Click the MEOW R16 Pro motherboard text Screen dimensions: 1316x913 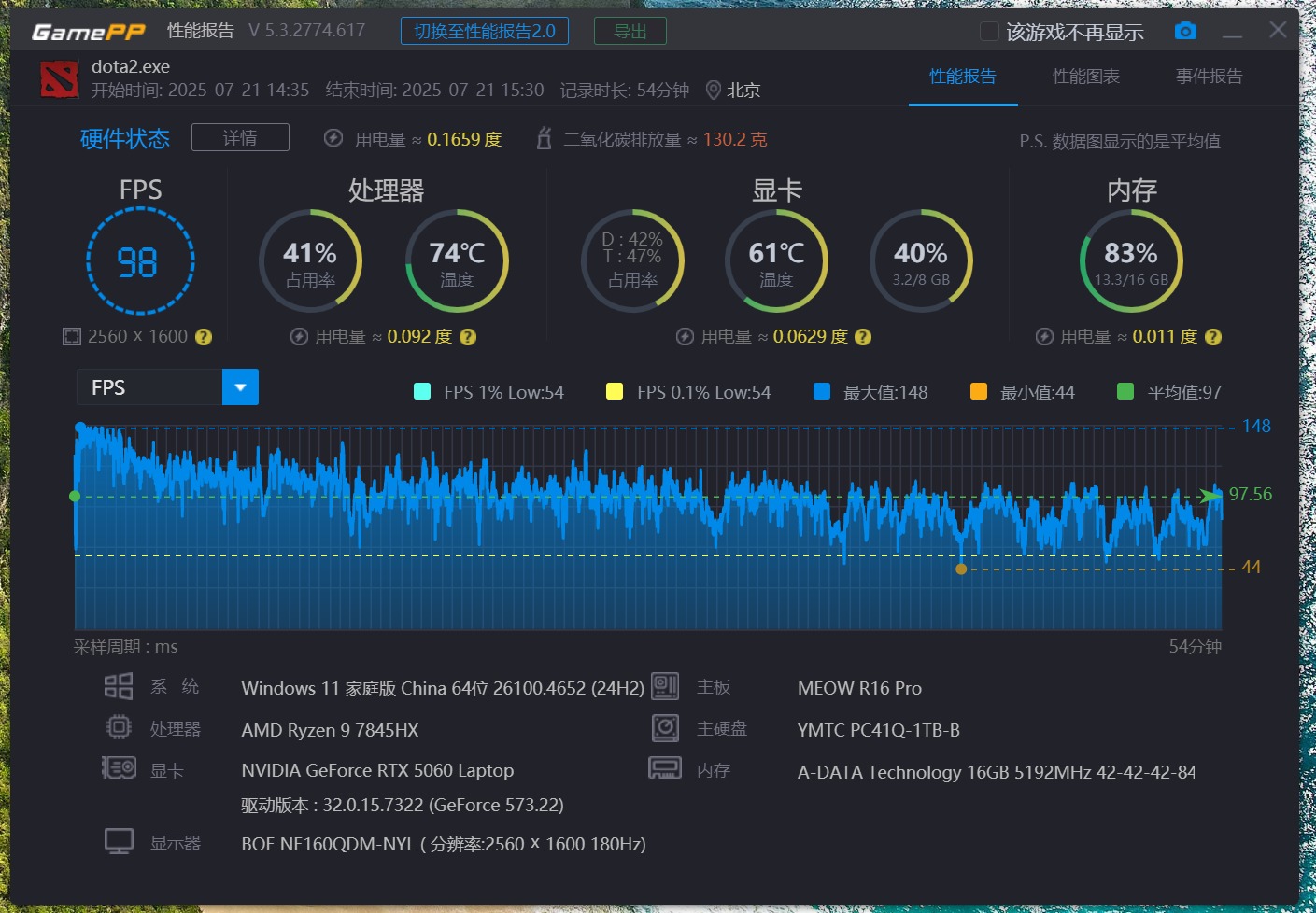click(x=859, y=688)
